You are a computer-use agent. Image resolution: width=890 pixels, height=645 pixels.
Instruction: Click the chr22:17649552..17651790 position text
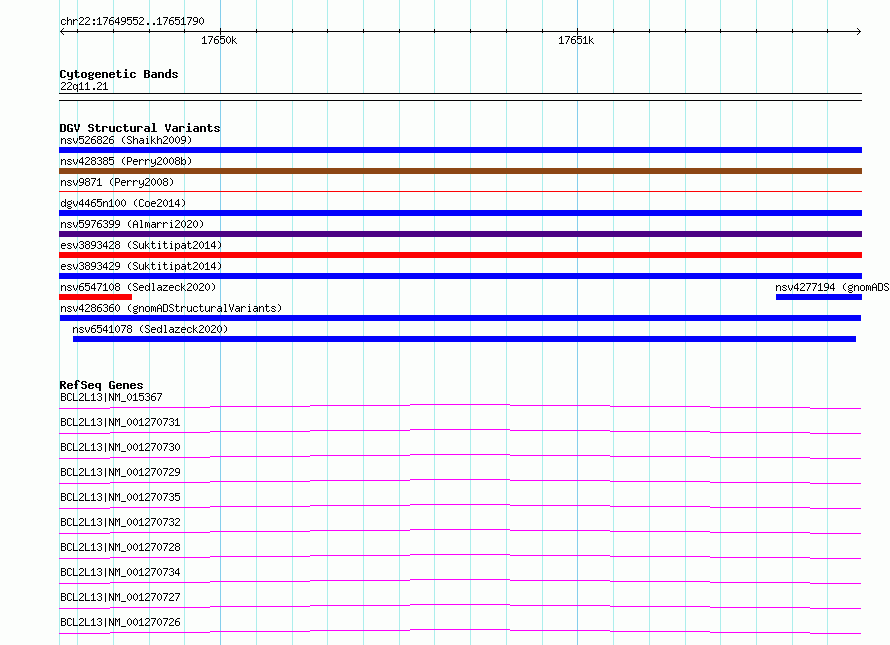(132, 22)
